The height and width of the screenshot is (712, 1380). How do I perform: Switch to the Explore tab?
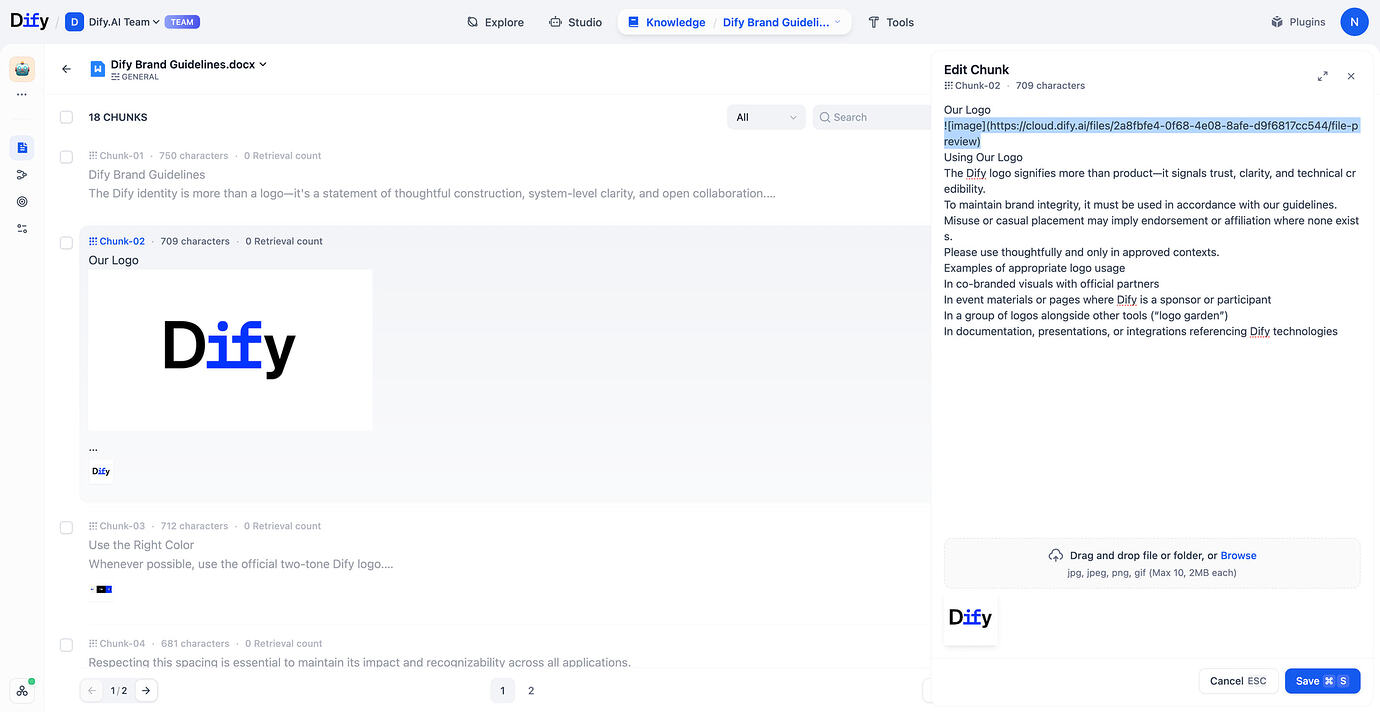point(495,21)
